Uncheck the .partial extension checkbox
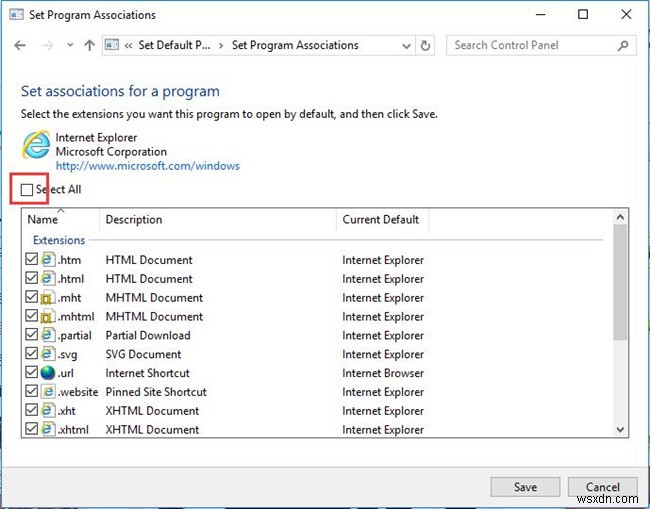The width and height of the screenshot is (650, 509). [x=32, y=334]
